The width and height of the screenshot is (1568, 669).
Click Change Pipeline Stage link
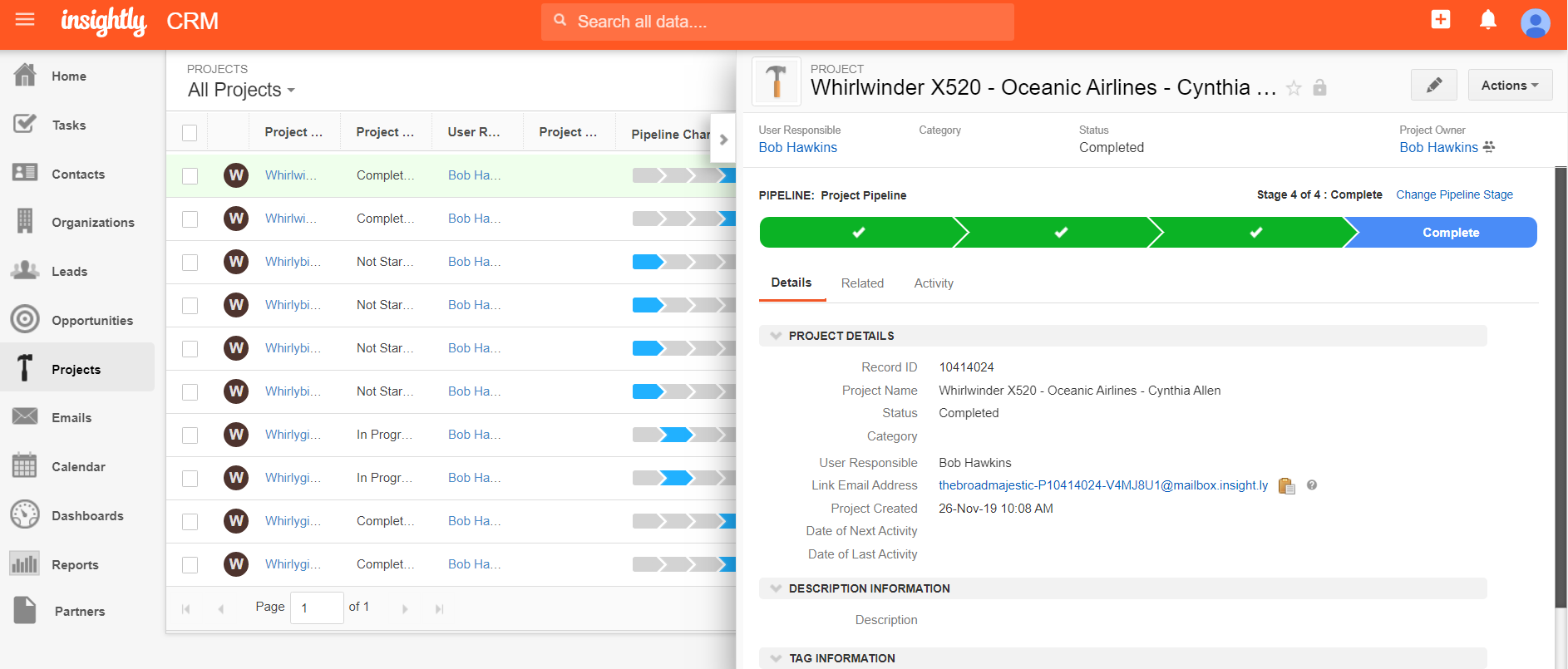pos(1454,194)
